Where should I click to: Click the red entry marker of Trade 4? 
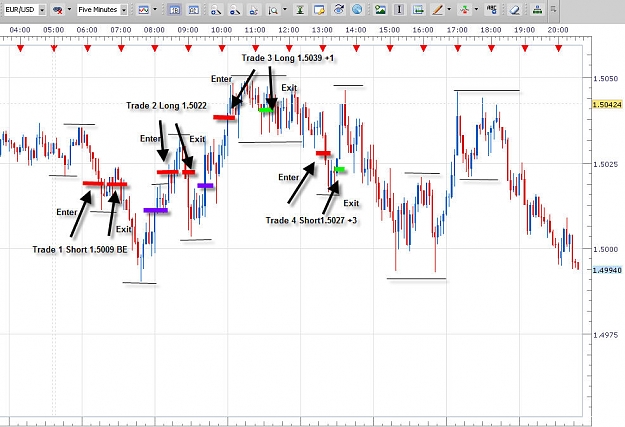323,153
